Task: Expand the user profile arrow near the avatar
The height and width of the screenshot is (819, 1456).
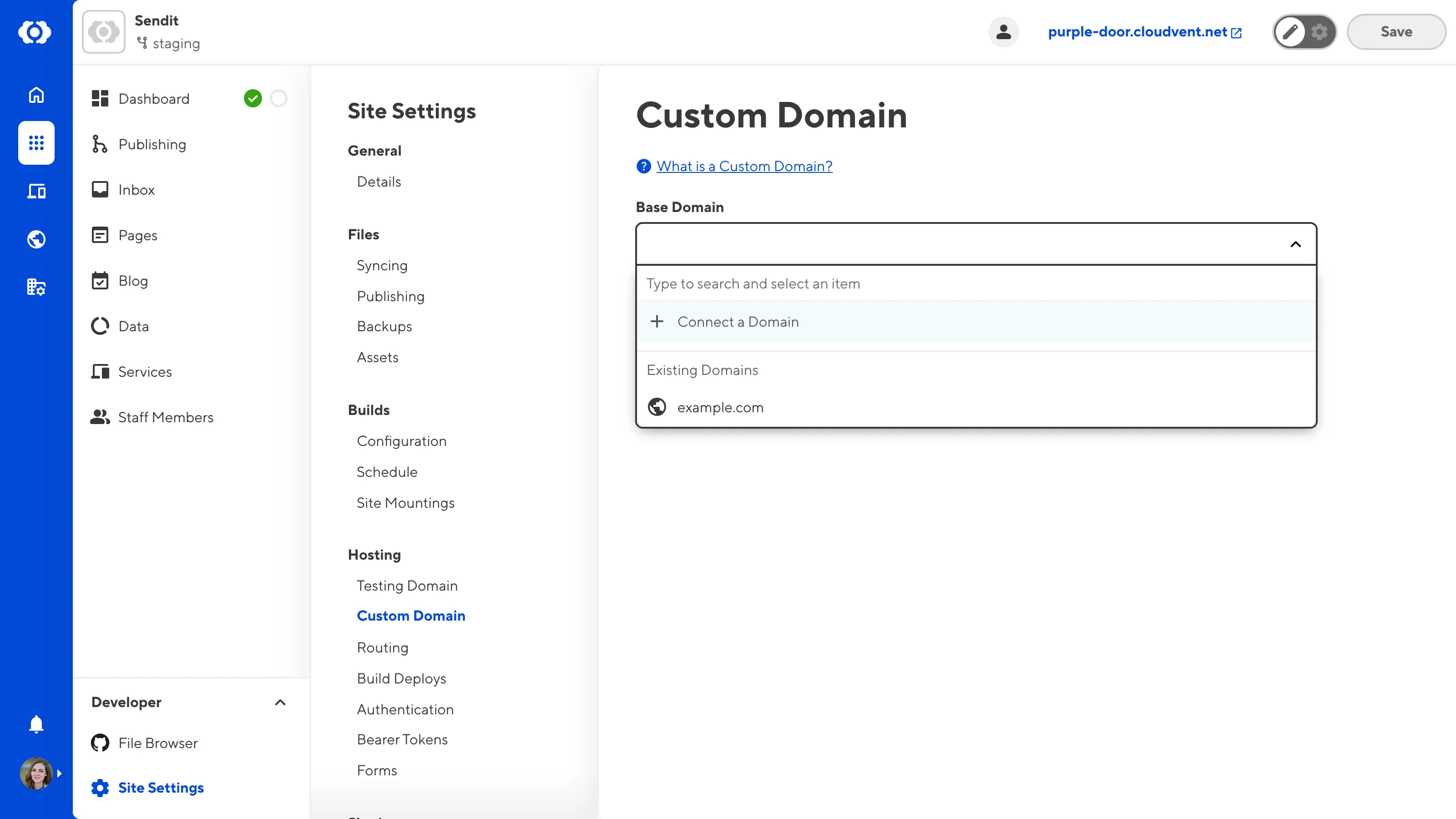Action: click(60, 773)
